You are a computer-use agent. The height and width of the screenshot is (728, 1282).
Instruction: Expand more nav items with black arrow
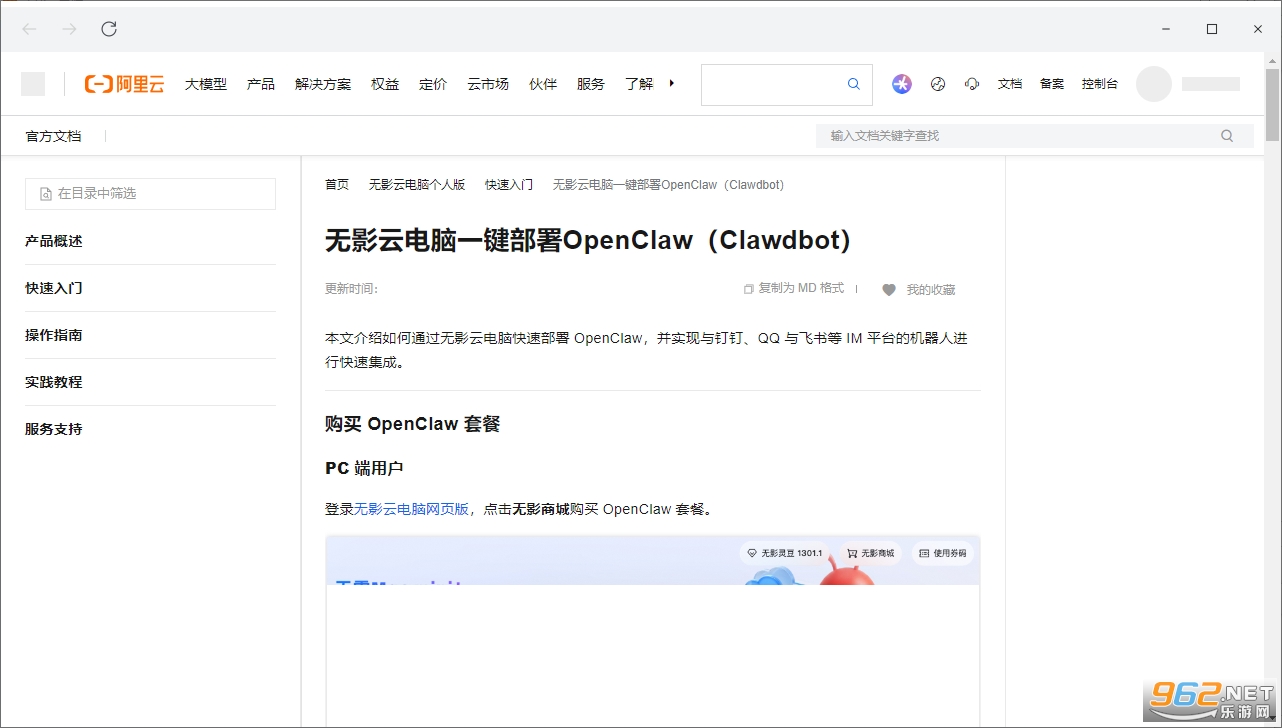[x=671, y=83]
